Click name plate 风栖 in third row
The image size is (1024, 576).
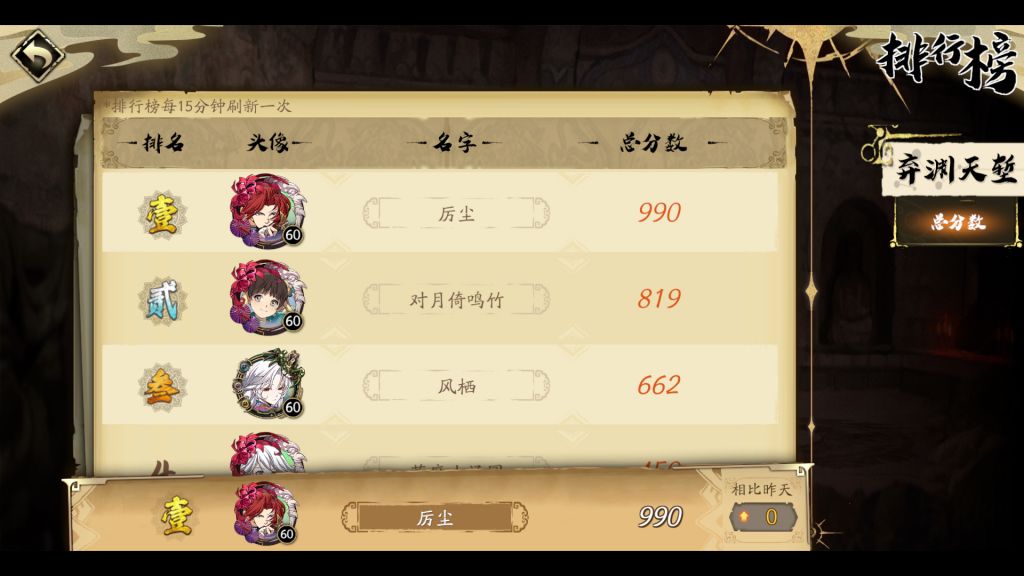(456, 386)
